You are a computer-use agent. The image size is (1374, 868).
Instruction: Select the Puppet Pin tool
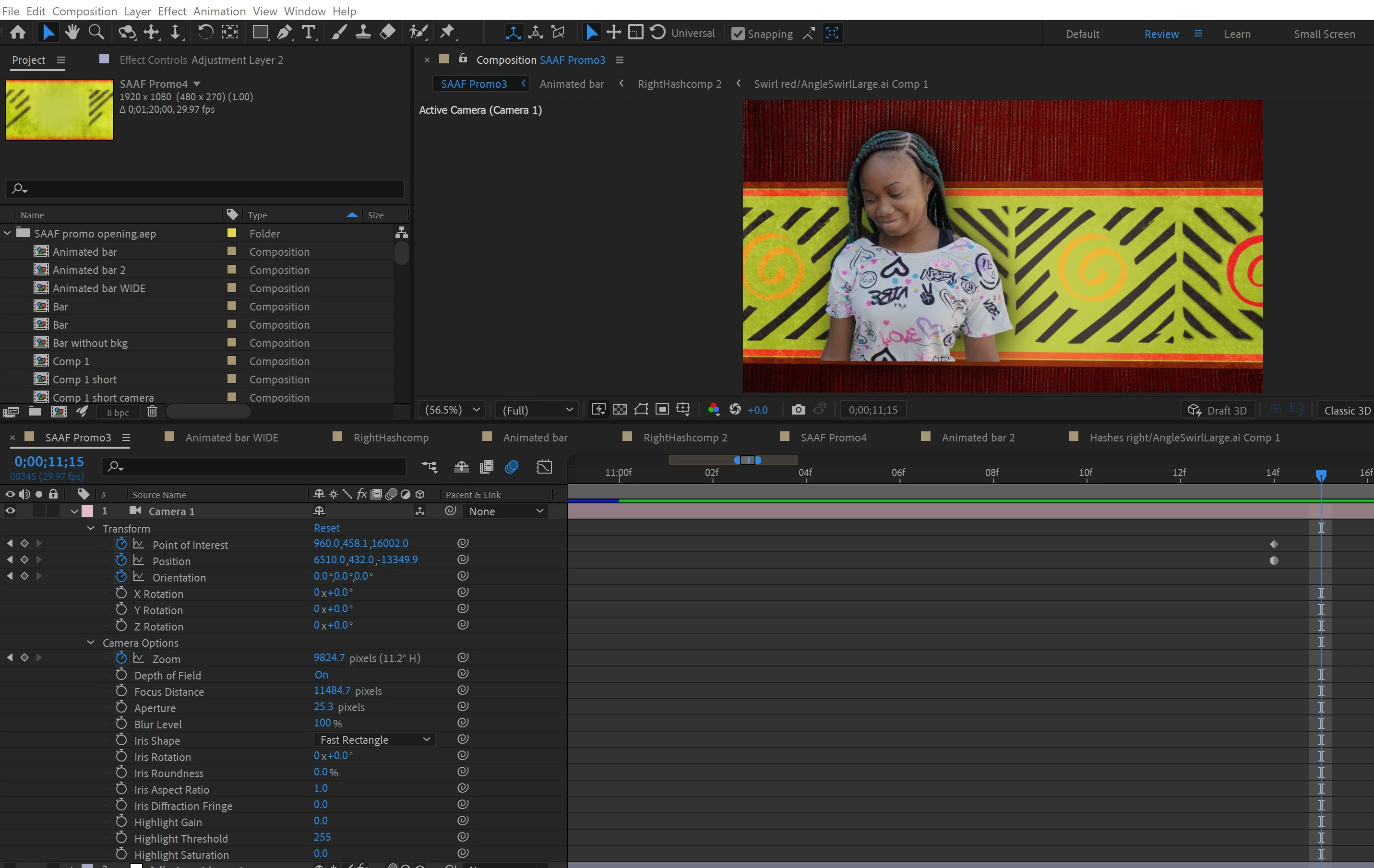click(x=447, y=33)
